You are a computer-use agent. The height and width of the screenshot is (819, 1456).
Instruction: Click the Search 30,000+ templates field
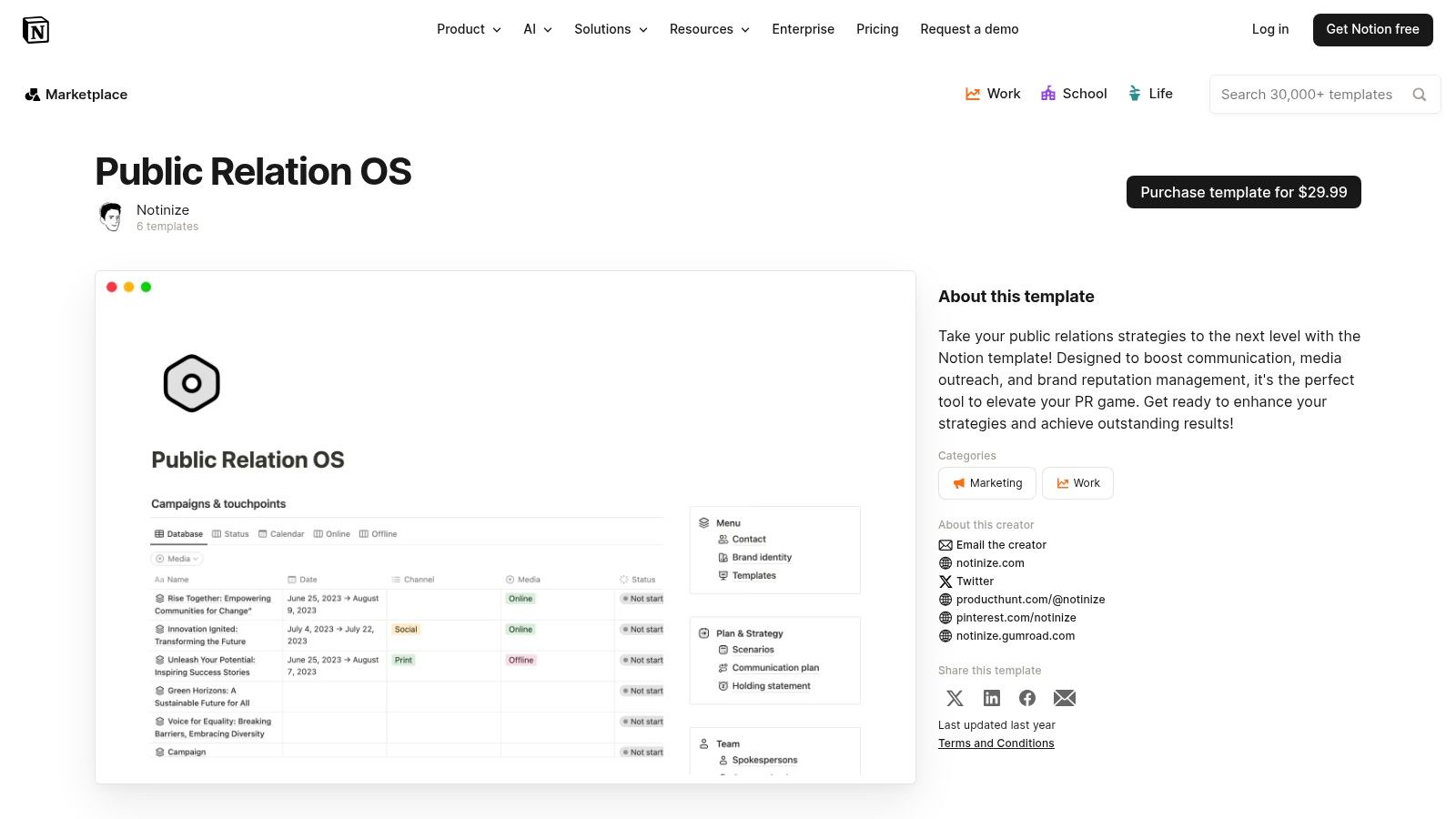[x=1308, y=94]
